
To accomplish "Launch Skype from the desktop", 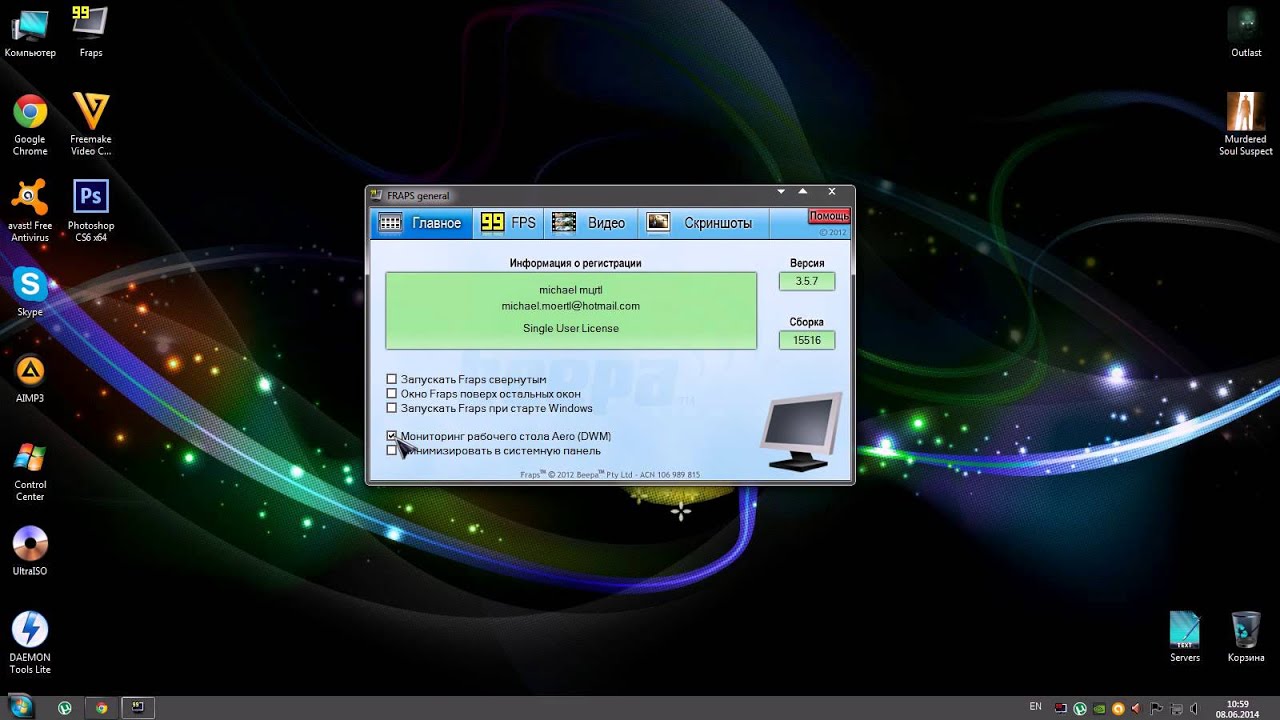I will click(30, 292).
